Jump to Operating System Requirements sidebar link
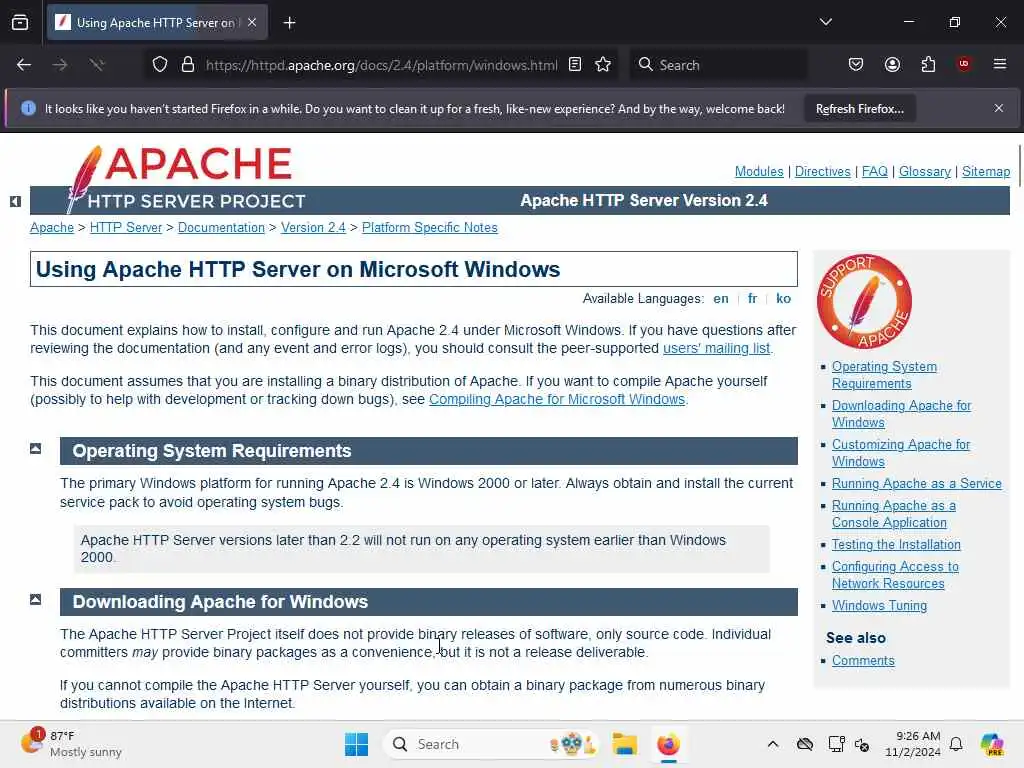1024x768 pixels. 884,375
